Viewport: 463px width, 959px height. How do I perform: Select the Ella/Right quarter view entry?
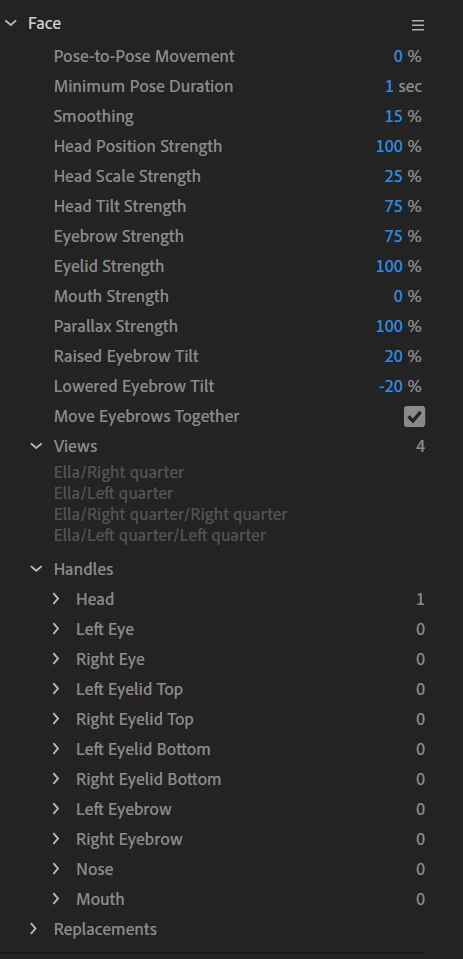(x=119, y=472)
